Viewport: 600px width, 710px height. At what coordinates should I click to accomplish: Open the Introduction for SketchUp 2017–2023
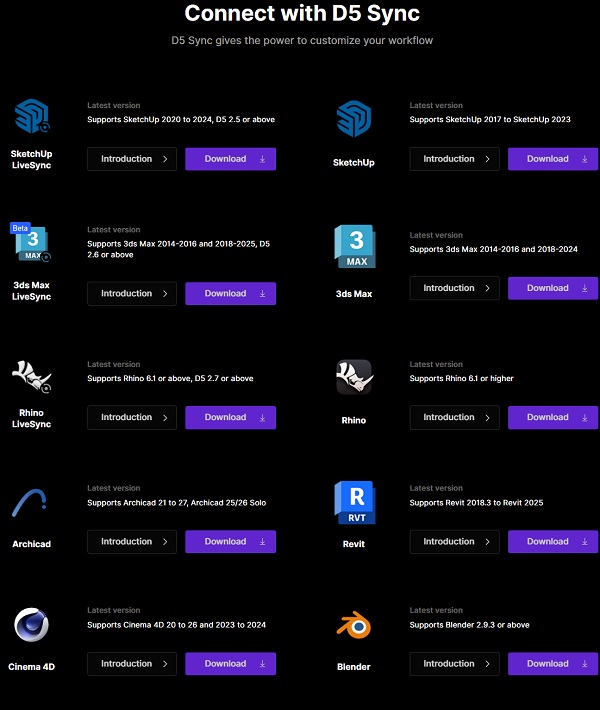pyautogui.click(x=454, y=159)
